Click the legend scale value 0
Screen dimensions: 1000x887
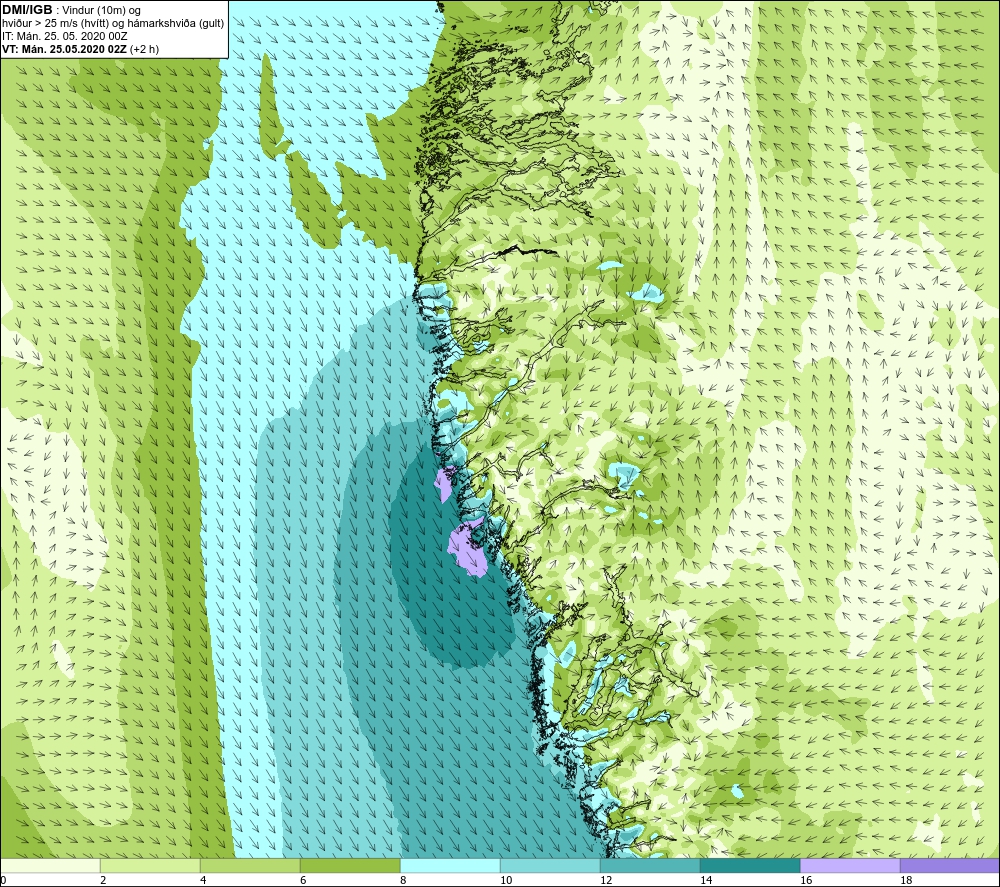coord(3,880)
